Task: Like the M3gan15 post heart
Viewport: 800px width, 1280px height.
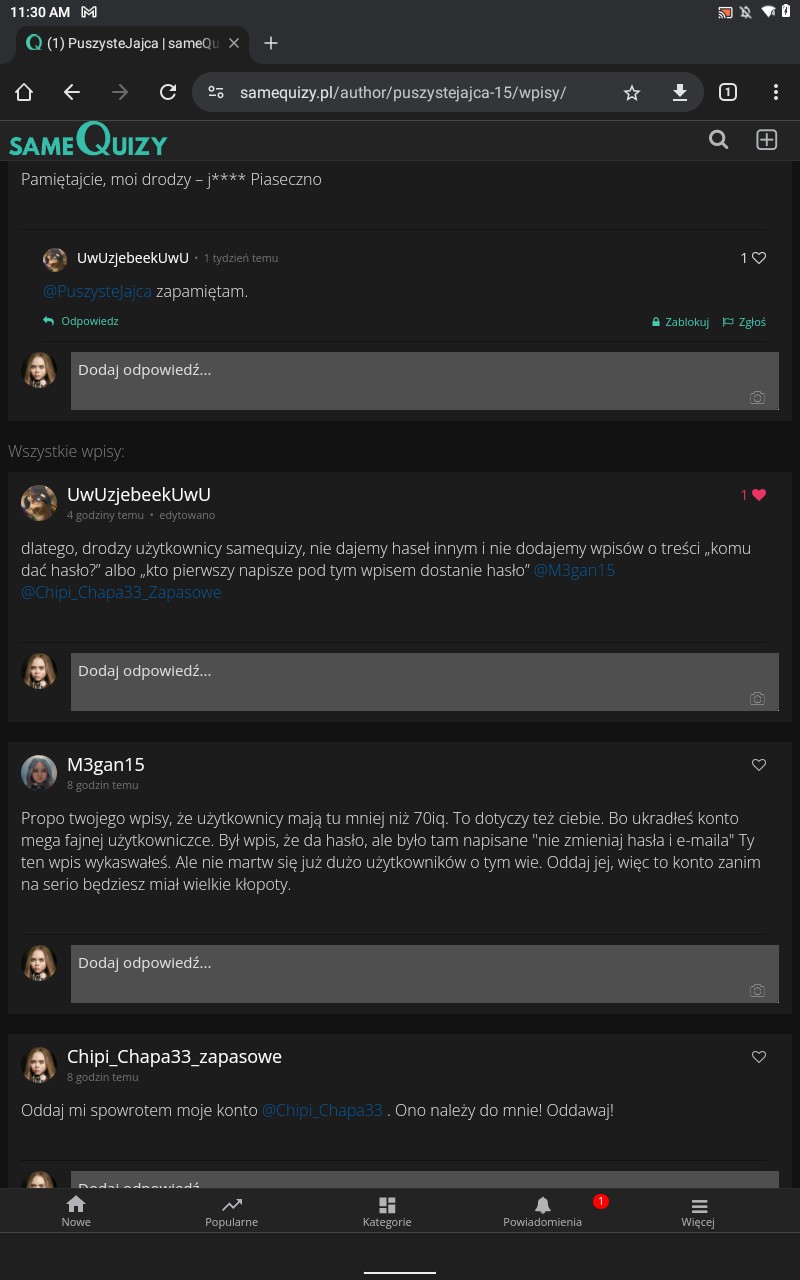Action: pos(759,765)
